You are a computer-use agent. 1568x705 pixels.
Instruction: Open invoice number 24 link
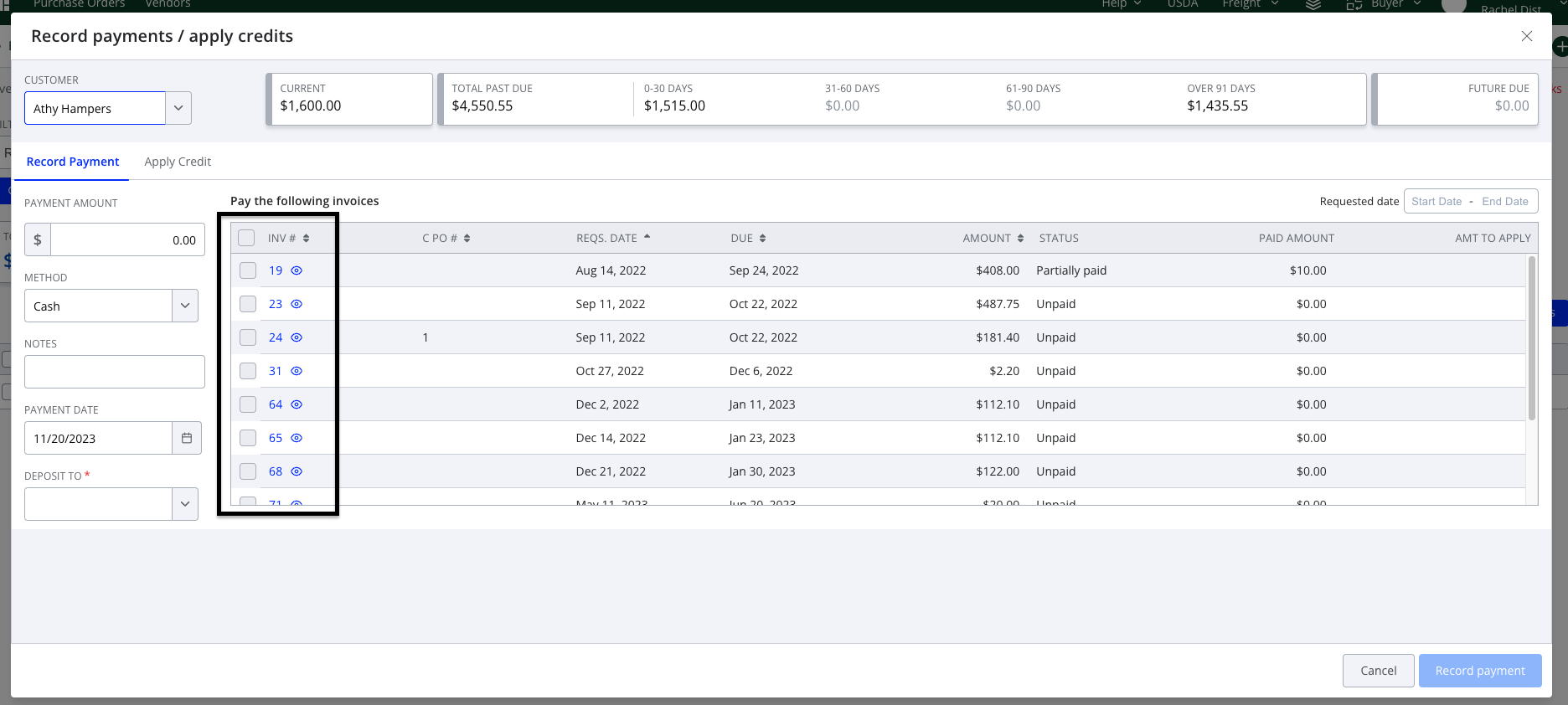276,337
